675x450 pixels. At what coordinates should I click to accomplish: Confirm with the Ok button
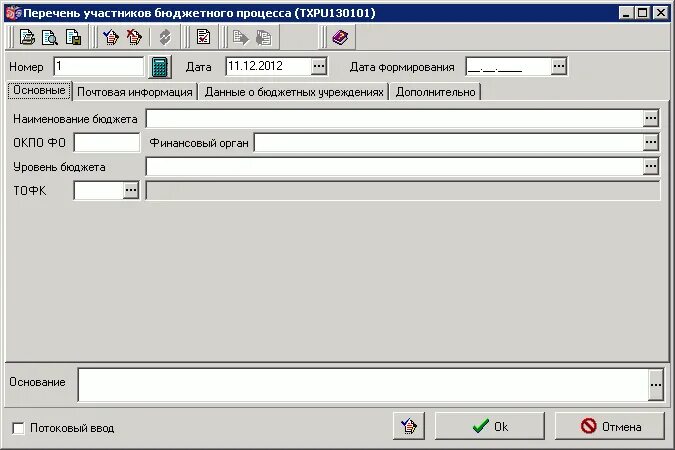pos(490,426)
